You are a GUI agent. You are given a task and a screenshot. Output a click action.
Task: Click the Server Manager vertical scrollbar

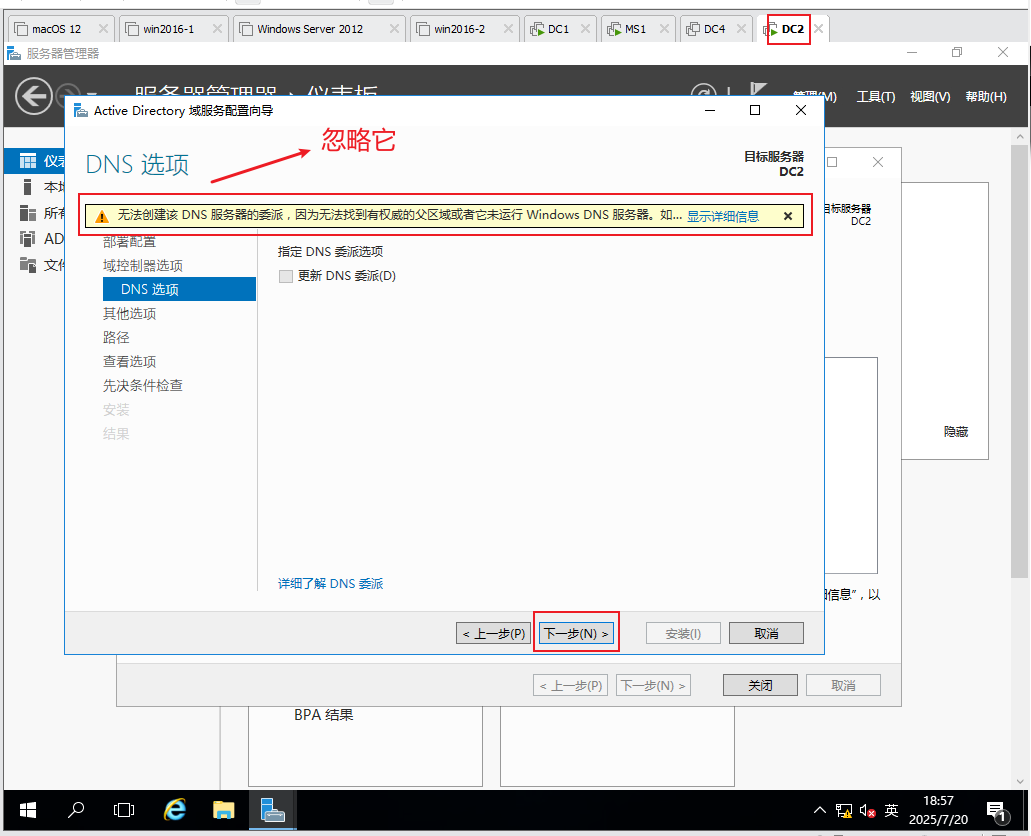click(x=1019, y=362)
